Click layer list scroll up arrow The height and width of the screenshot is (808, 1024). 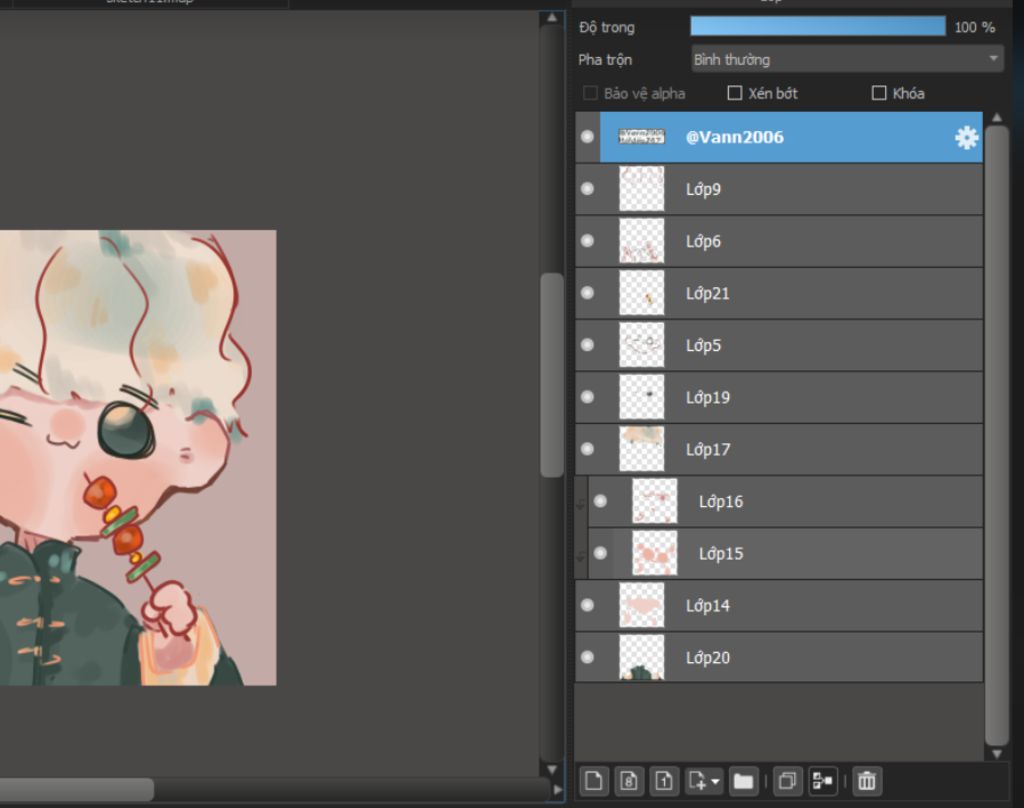point(997,118)
